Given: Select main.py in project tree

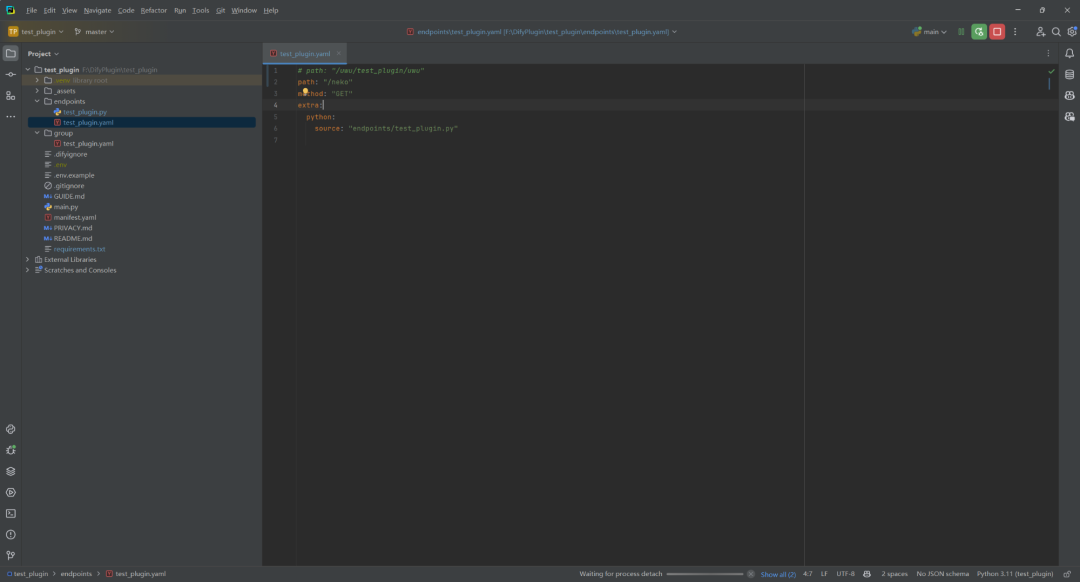Looking at the screenshot, I should (65, 207).
